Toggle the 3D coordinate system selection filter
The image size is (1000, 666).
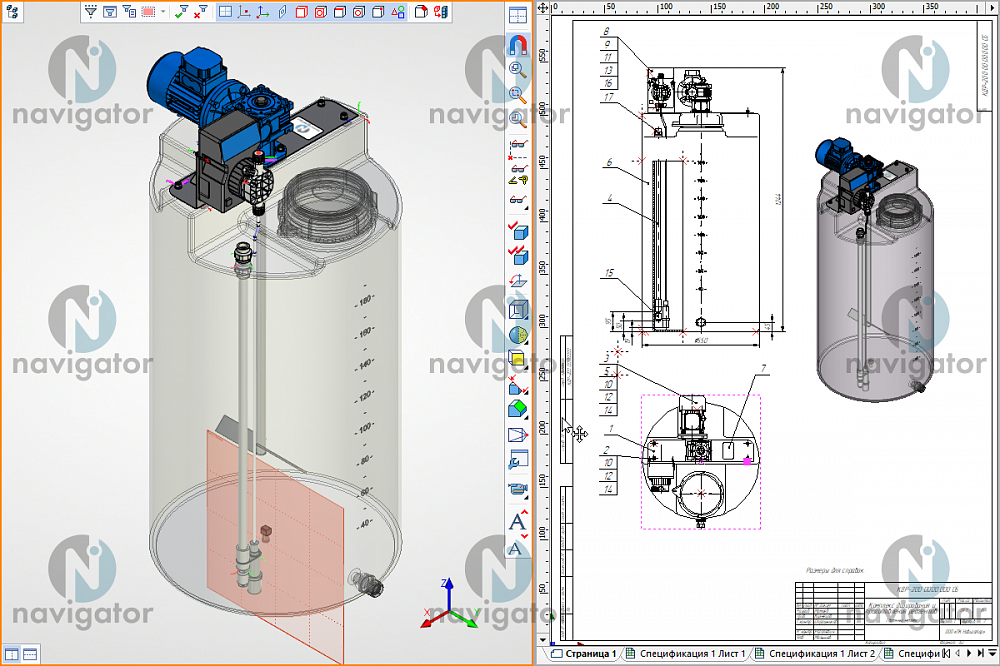point(263,11)
